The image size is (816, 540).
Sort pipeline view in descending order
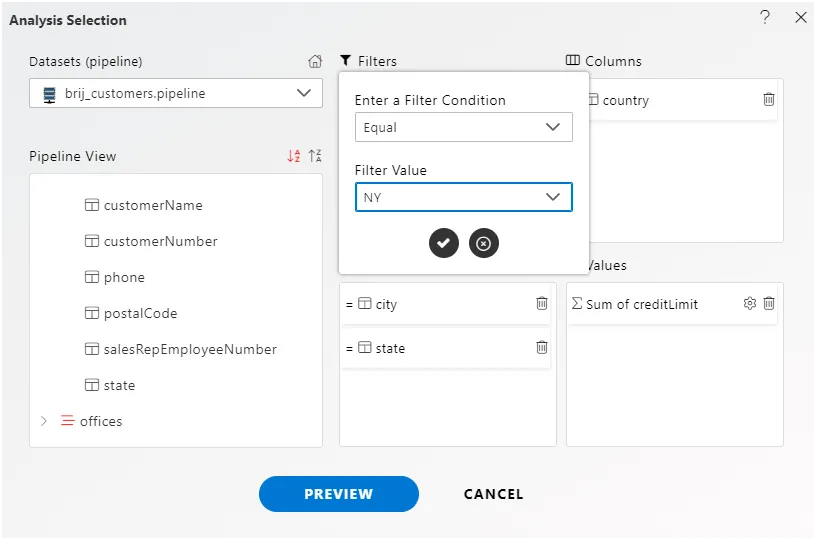pyautogui.click(x=315, y=156)
